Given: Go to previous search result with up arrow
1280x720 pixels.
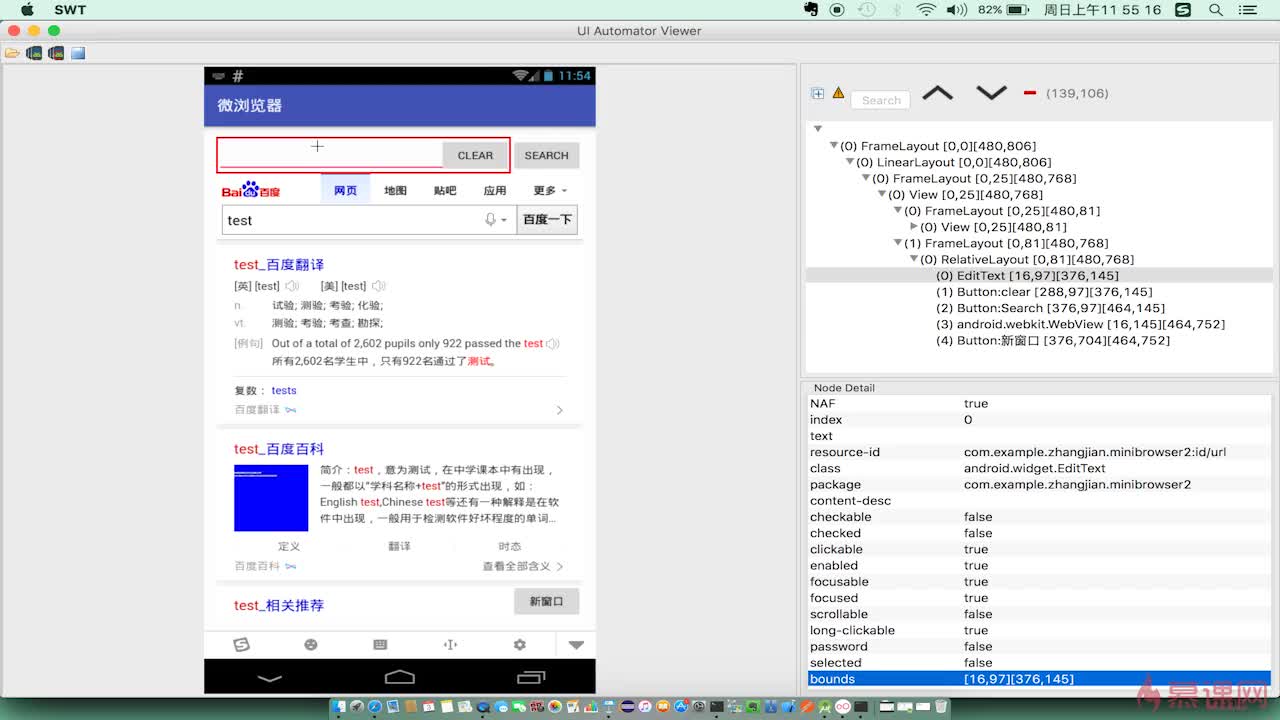Looking at the screenshot, I should (x=937, y=93).
